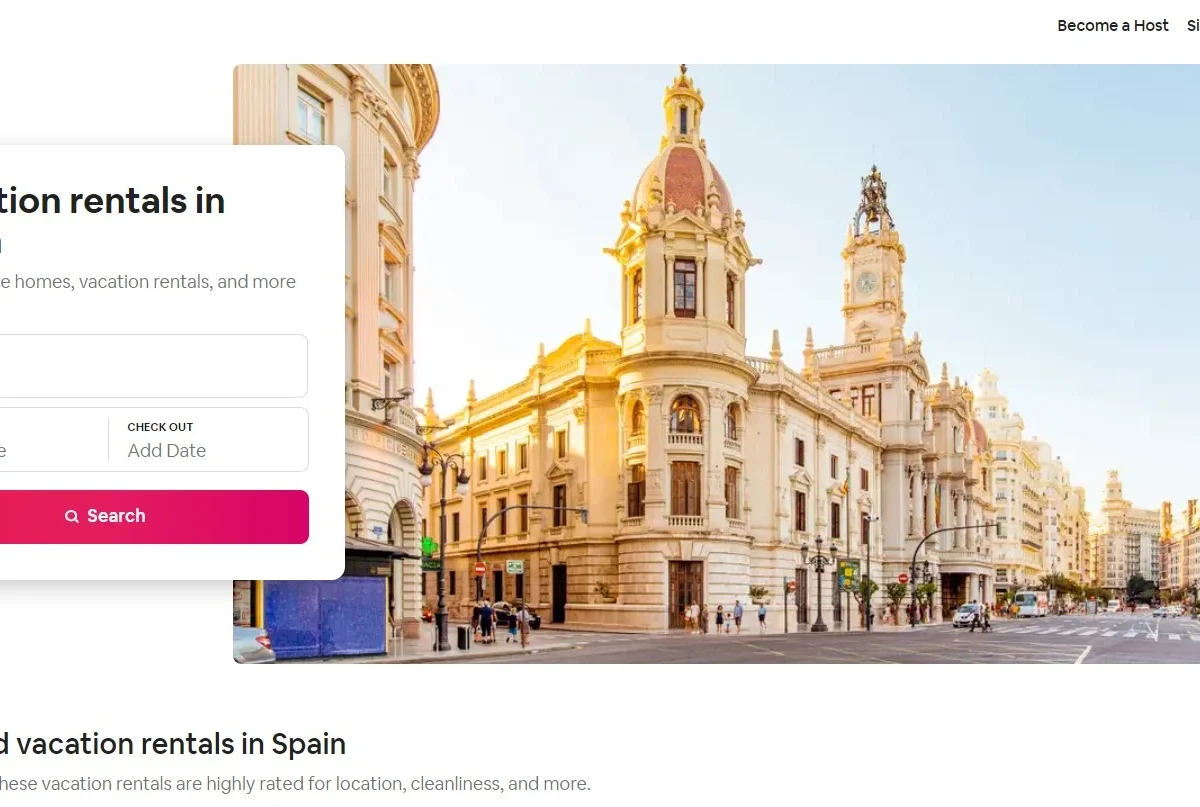
Task: Click the magnifying glass icon in Search
Action: tap(72, 516)
